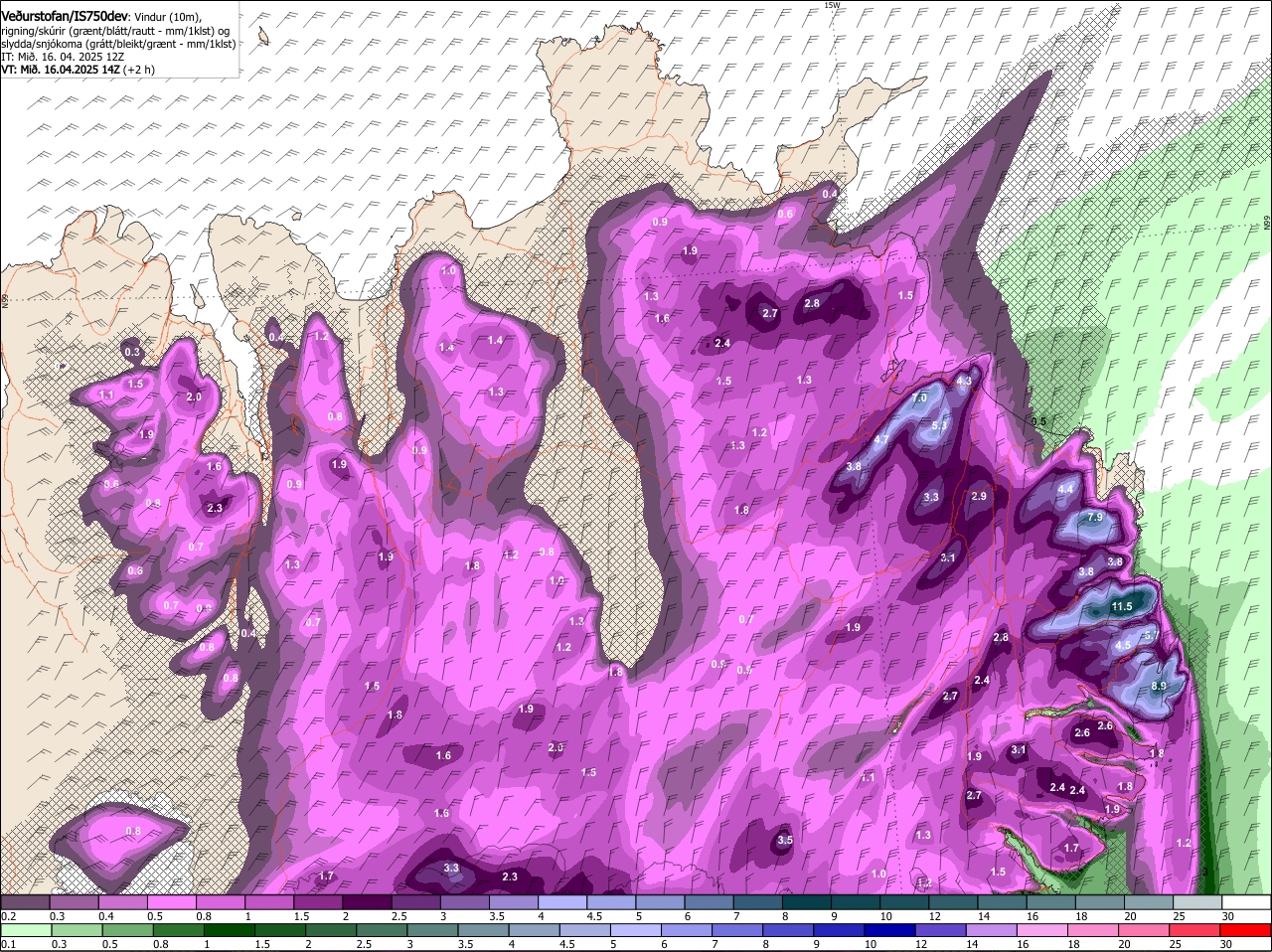1272x952 pixels.
Task: Click the 4.5 precipitation value
Action: point(1123,645)
